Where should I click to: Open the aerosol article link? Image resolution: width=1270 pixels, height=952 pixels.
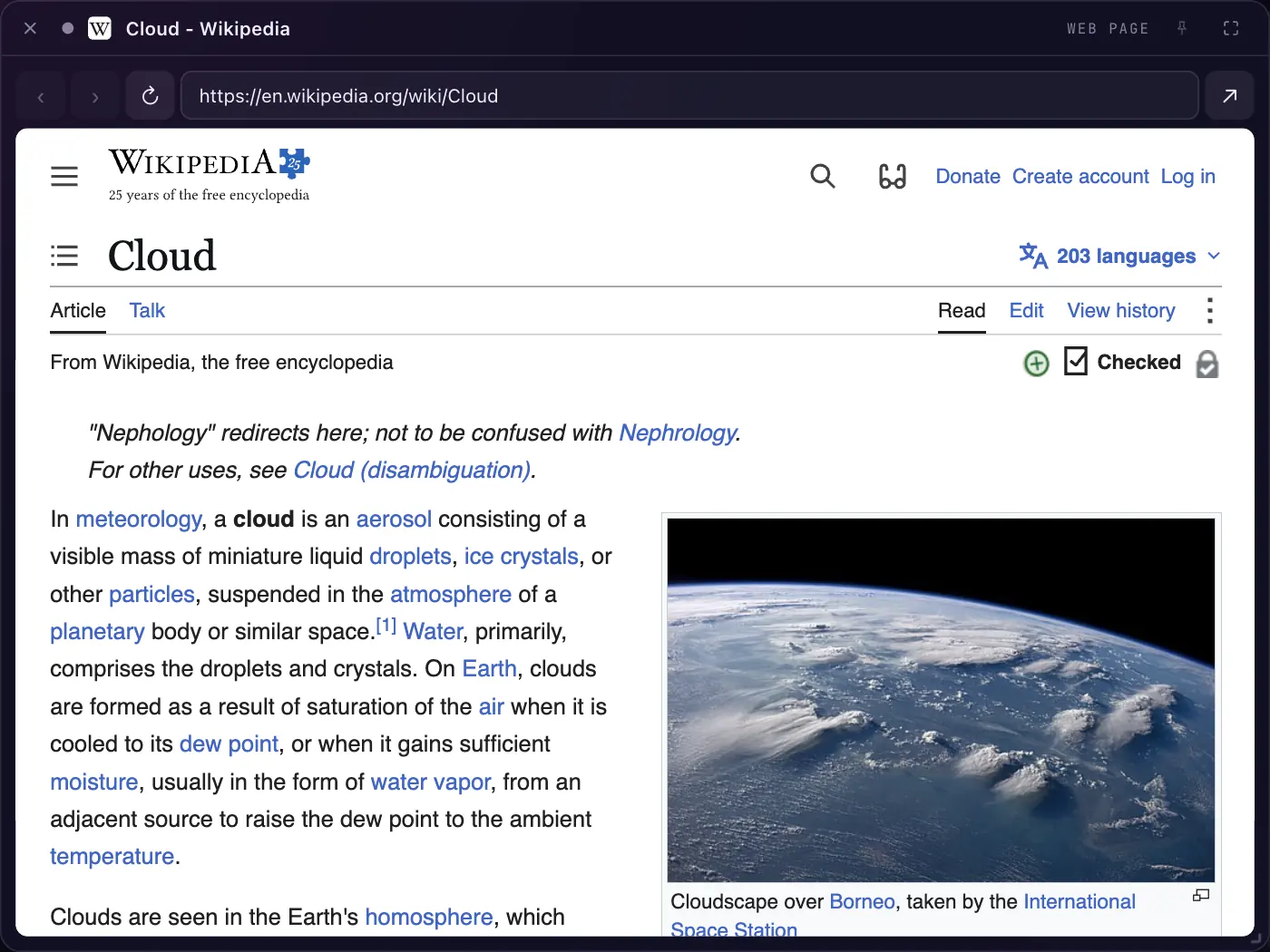(394, 520)
